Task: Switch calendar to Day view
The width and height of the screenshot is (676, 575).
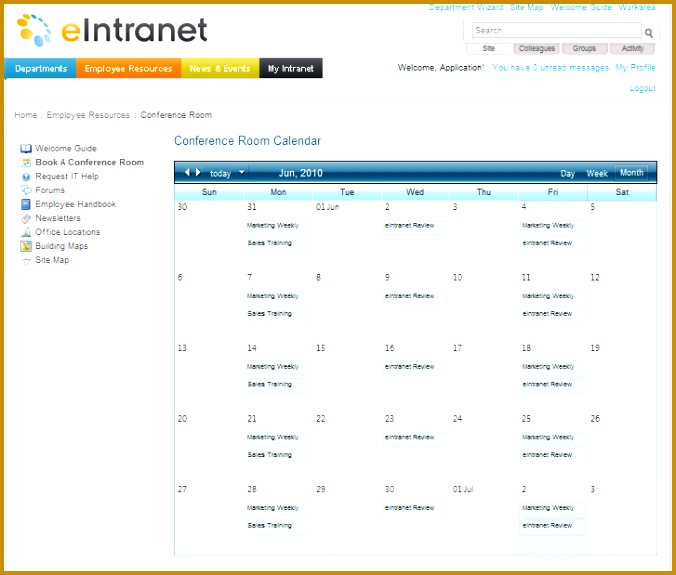Action: [567, 174]
